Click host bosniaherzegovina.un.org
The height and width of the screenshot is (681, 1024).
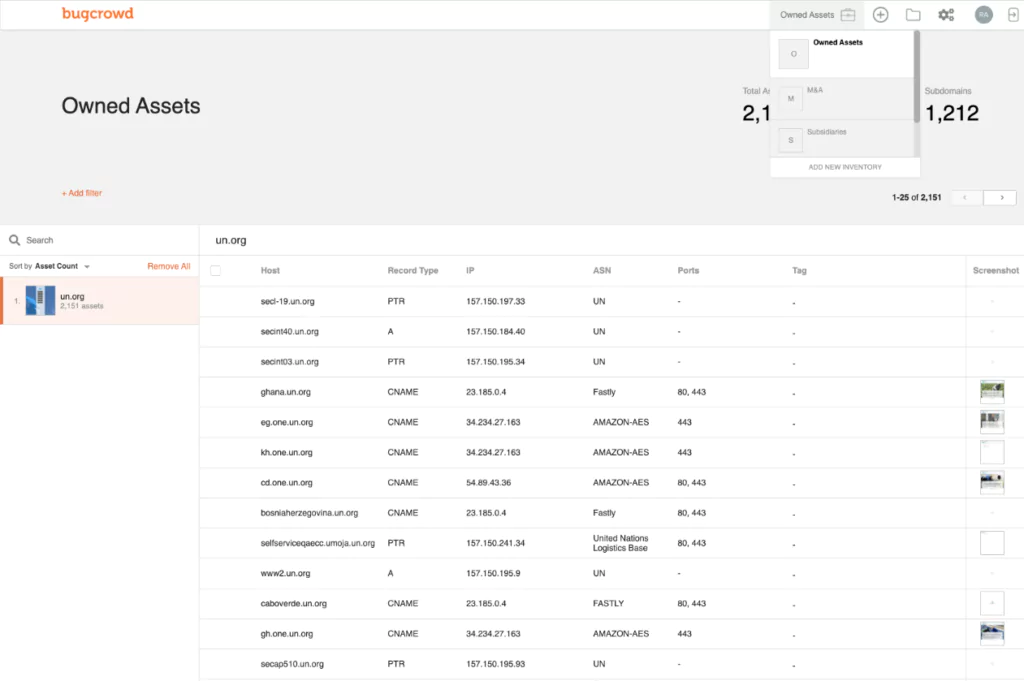(309, 513)
